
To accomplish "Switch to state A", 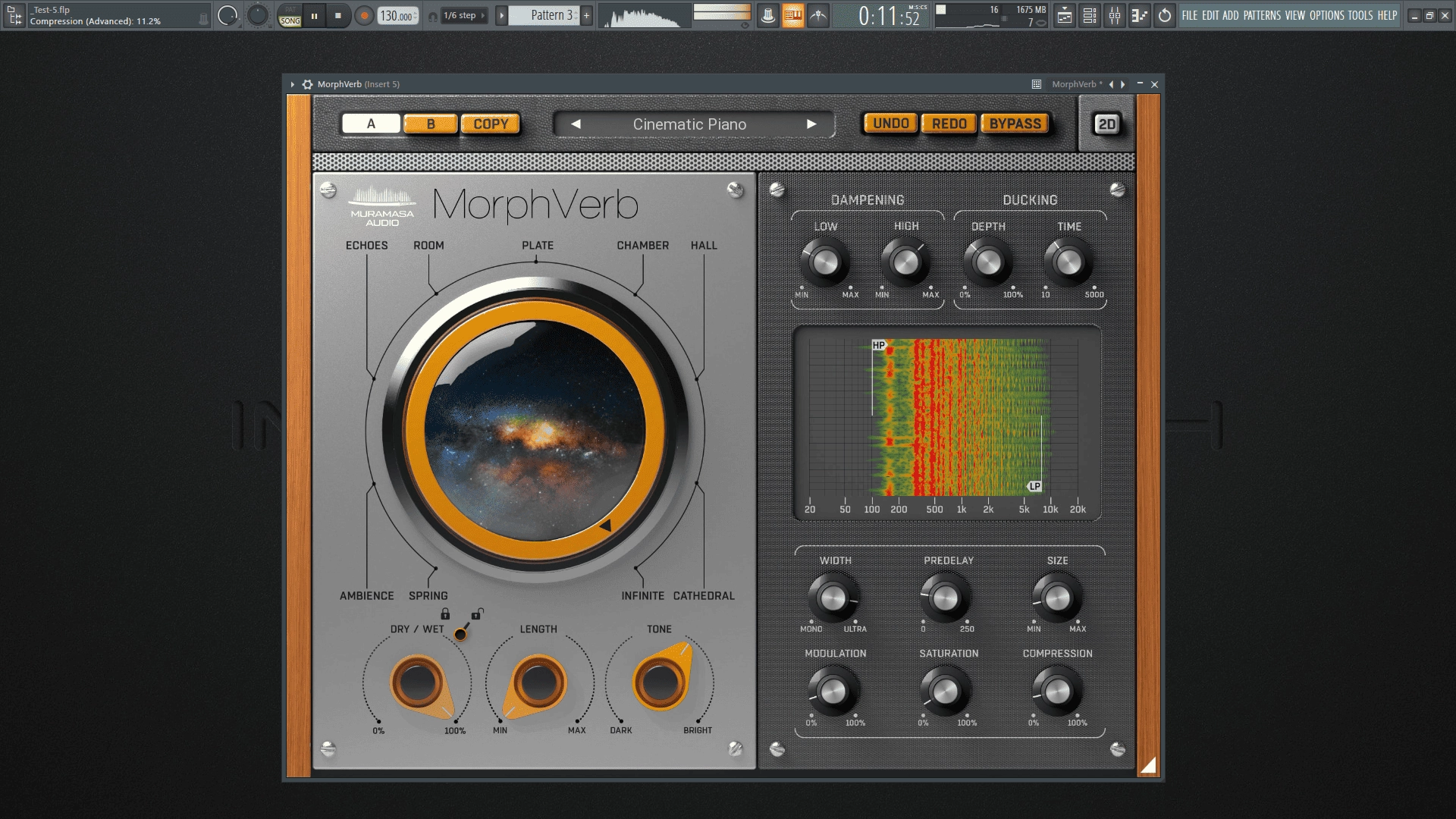I will tap(371, 124).
